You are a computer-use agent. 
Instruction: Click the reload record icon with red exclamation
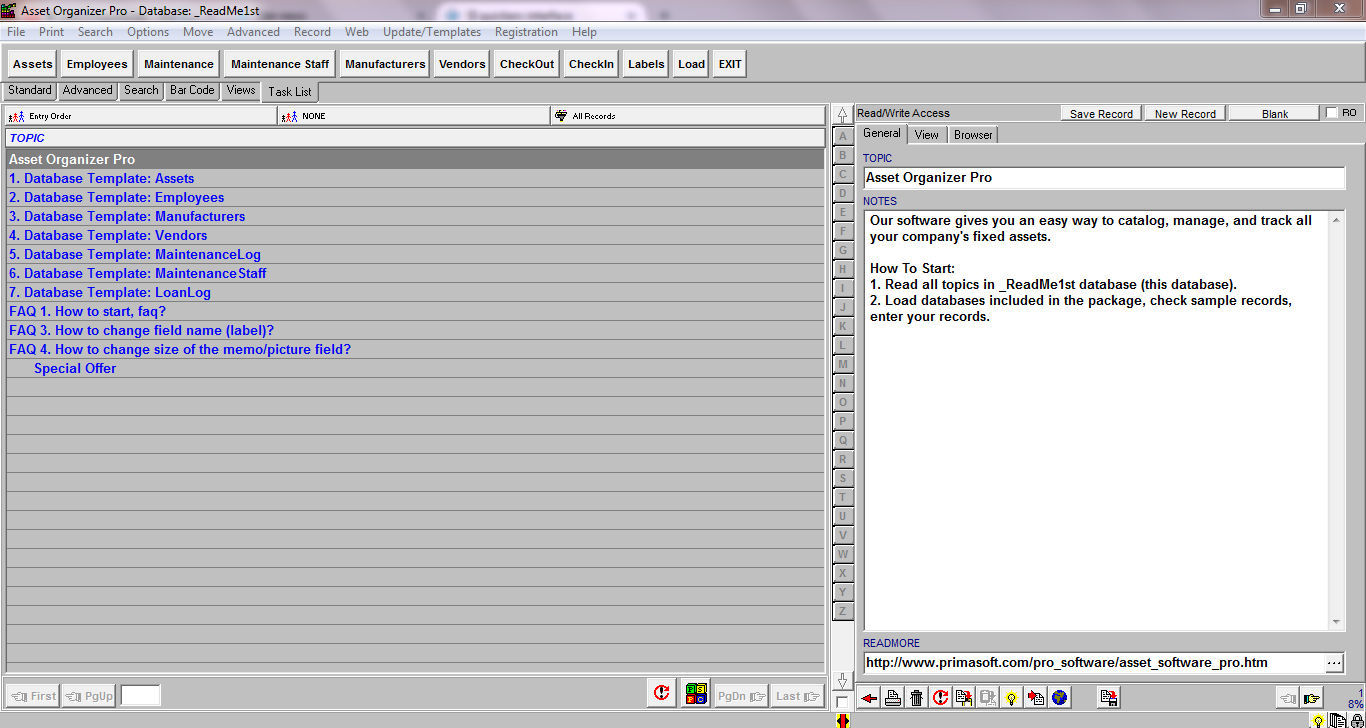coord(940,697)
